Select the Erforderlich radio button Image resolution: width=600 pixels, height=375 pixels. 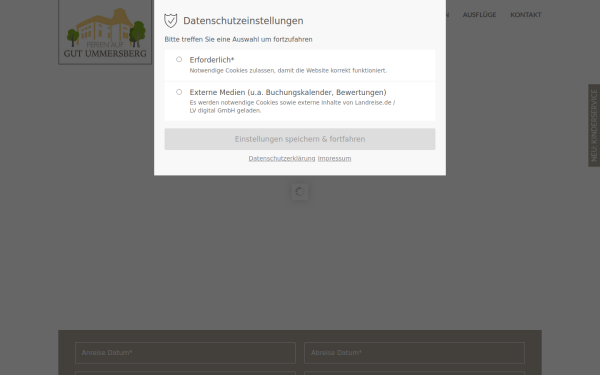[179, 59]
